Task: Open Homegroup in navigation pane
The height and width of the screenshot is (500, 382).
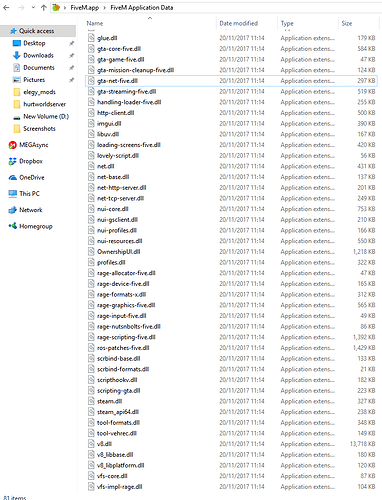Action: tap(36, 226)
